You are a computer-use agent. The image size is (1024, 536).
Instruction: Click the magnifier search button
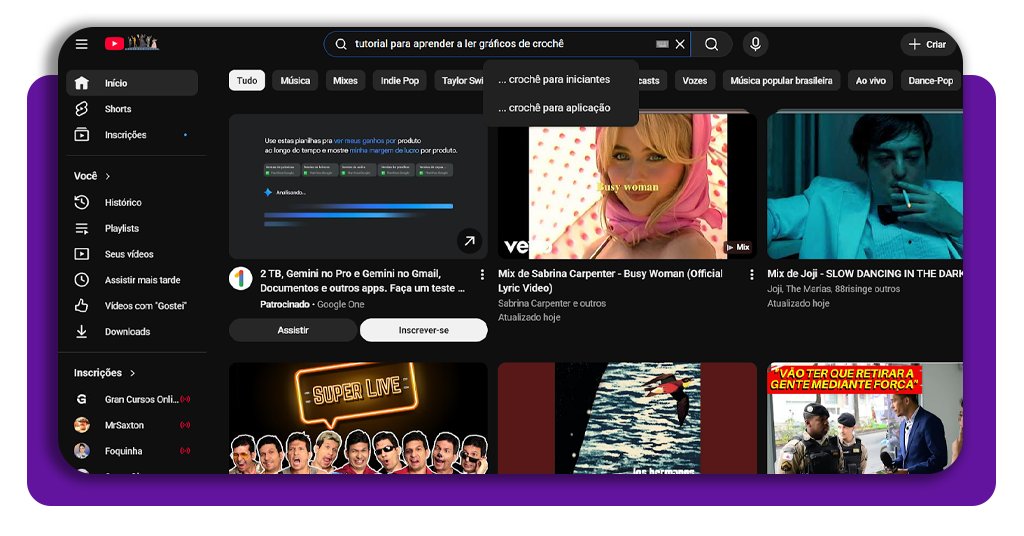tap(711, 44)
